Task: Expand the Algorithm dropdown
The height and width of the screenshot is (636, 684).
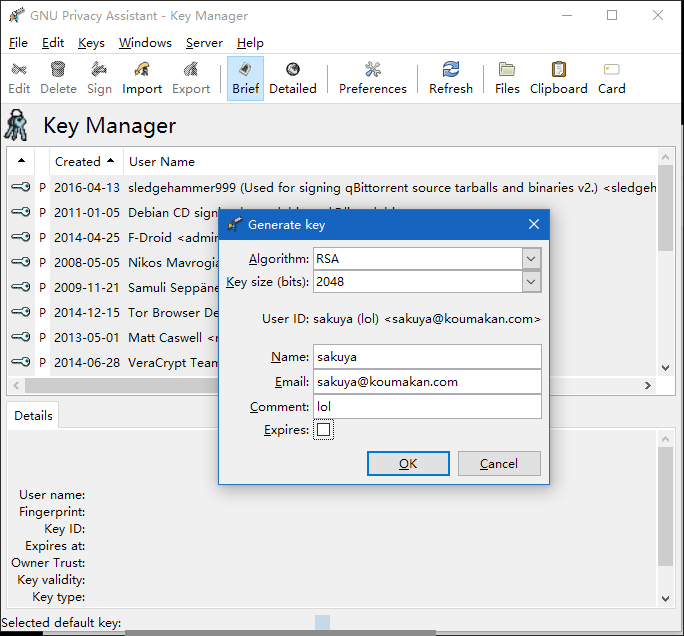Action: click(531, 259)
